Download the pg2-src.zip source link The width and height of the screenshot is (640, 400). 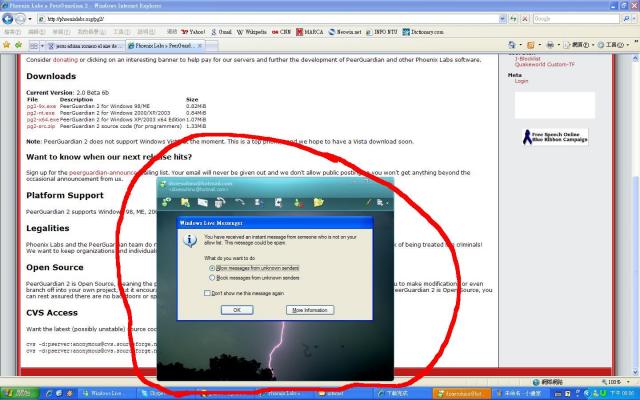click(41, 126)
